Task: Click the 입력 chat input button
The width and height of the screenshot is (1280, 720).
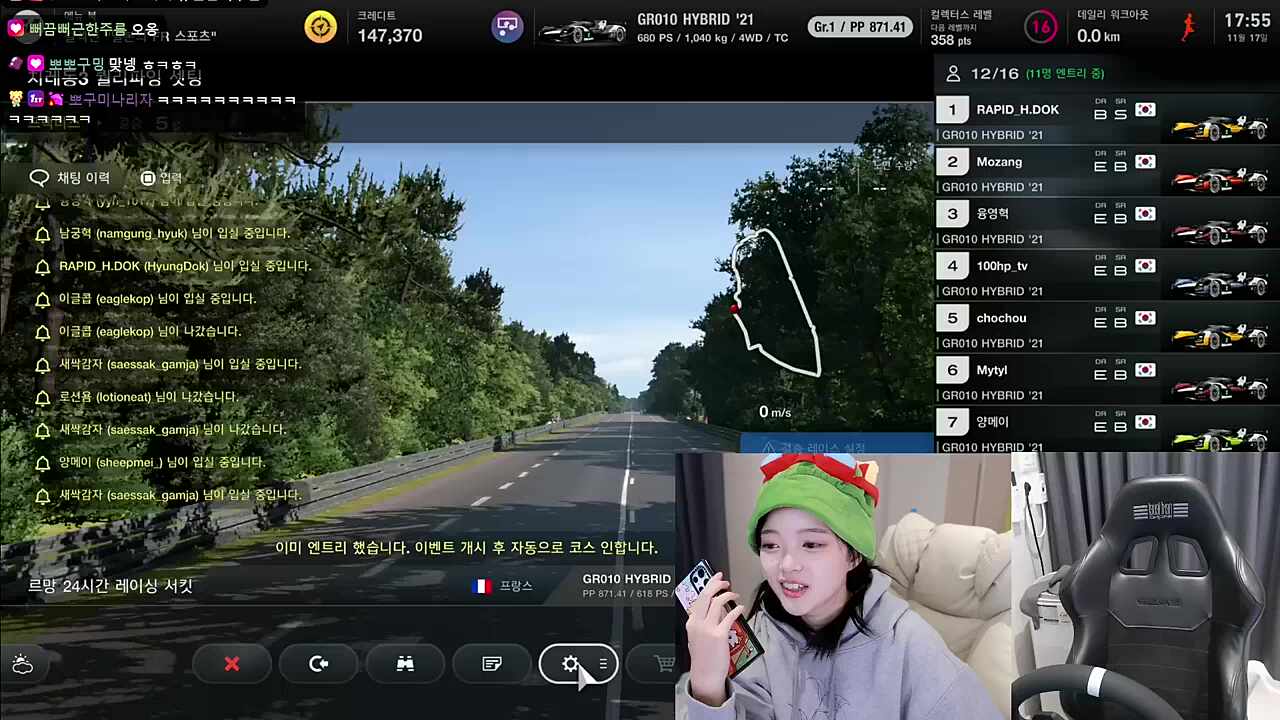Action: click(x=161, y=178)
